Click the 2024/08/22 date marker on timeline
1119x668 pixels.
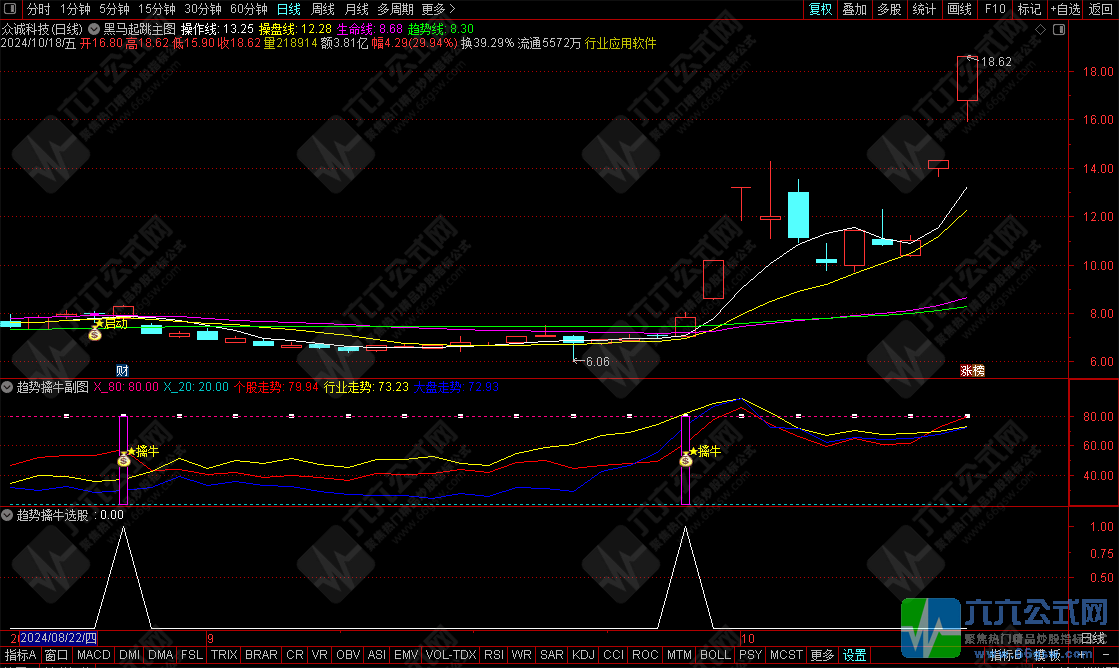58,637
